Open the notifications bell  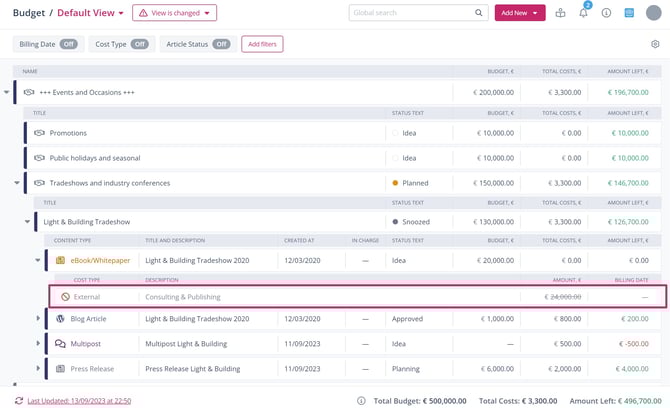(583, 13)
